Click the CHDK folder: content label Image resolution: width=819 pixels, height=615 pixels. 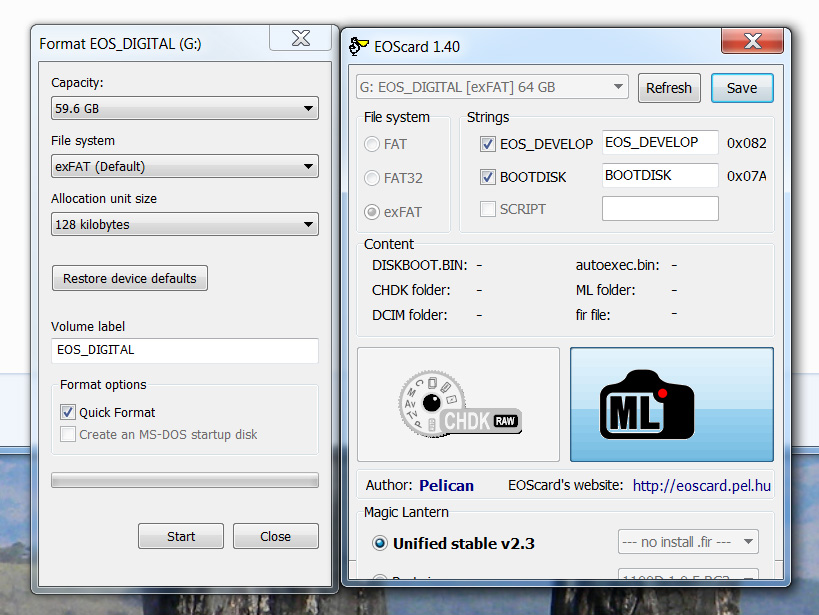coord(411,290)
